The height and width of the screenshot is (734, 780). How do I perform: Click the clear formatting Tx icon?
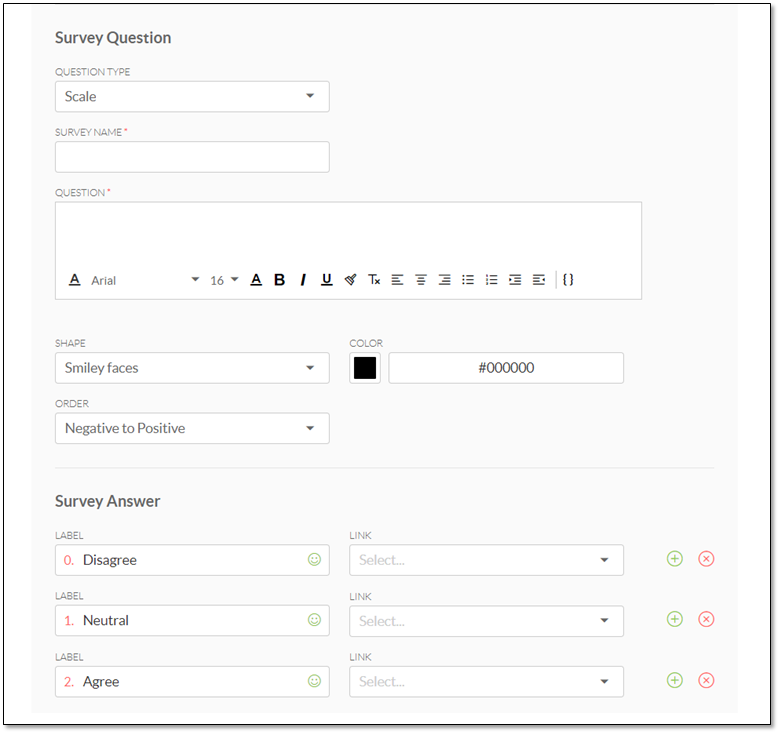tap(374, 280)
